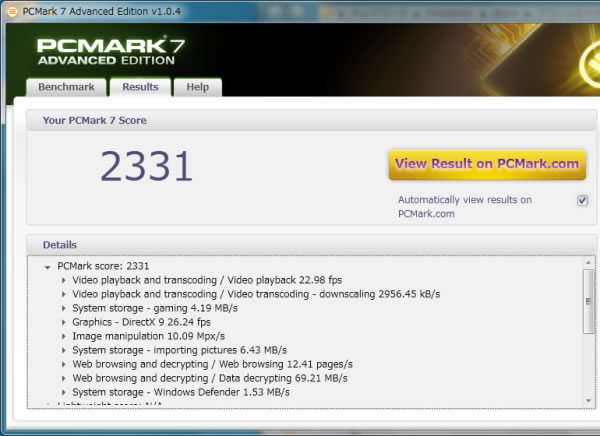Click the Details section header

(60, 245)
